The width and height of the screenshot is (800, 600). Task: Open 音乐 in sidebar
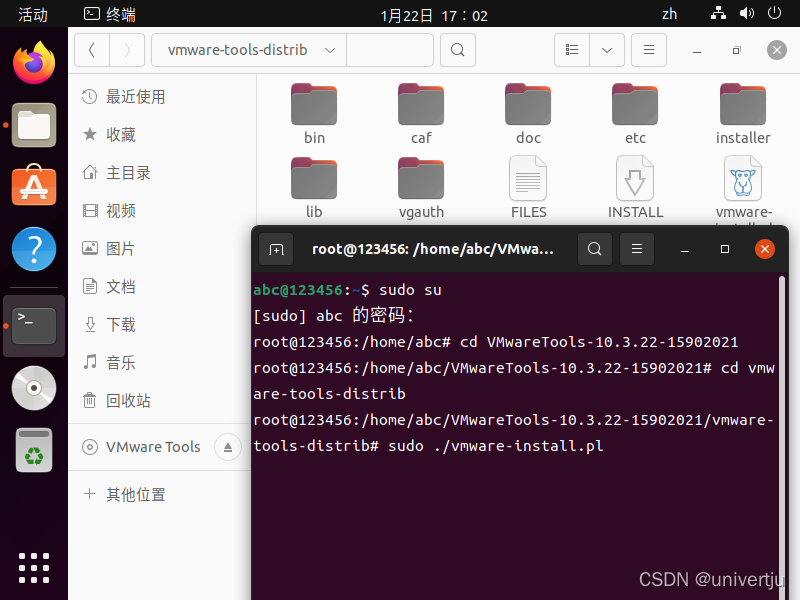161,362
